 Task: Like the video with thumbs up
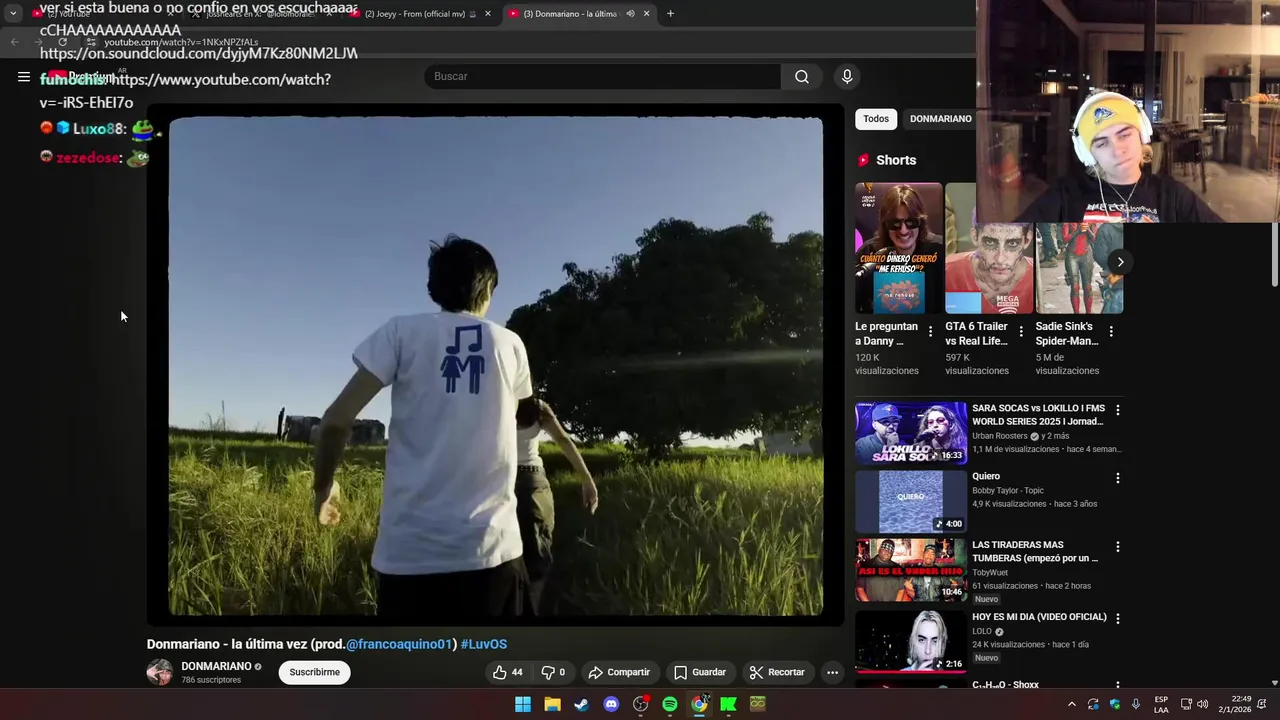pos(508,672)
